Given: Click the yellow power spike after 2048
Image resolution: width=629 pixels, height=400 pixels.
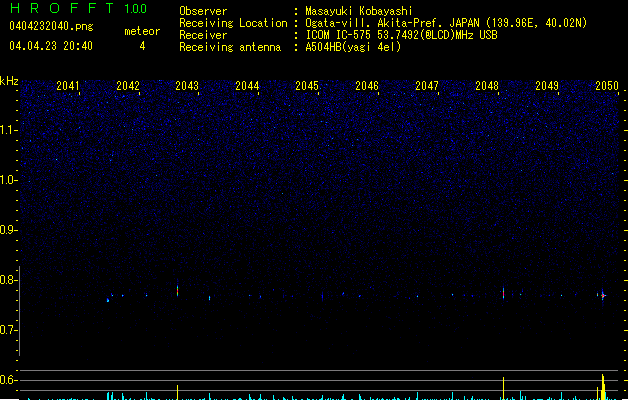Looking at the screenshot, I should [503, 388].
